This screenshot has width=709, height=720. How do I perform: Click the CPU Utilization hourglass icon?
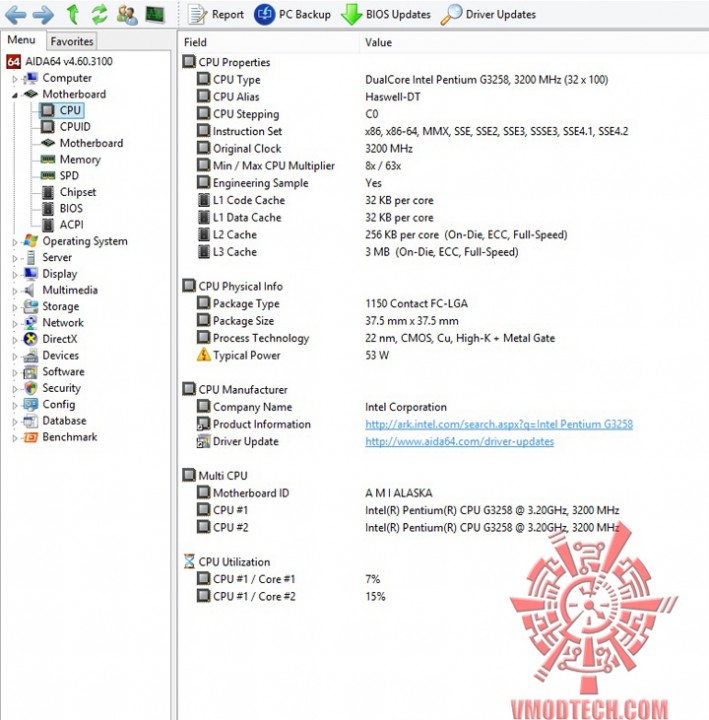click(x=189, y=562)
